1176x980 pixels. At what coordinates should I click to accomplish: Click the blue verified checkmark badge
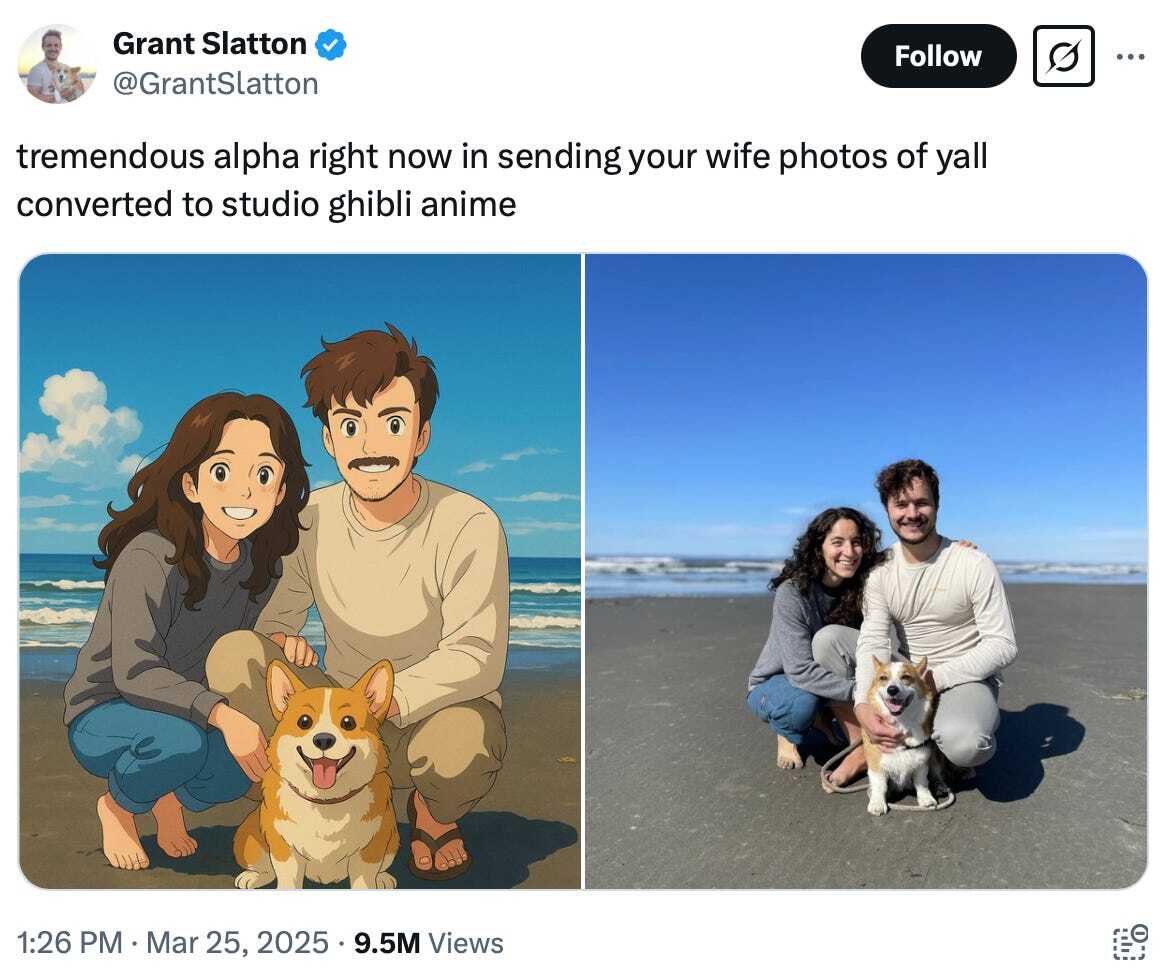tap(330, 44)
